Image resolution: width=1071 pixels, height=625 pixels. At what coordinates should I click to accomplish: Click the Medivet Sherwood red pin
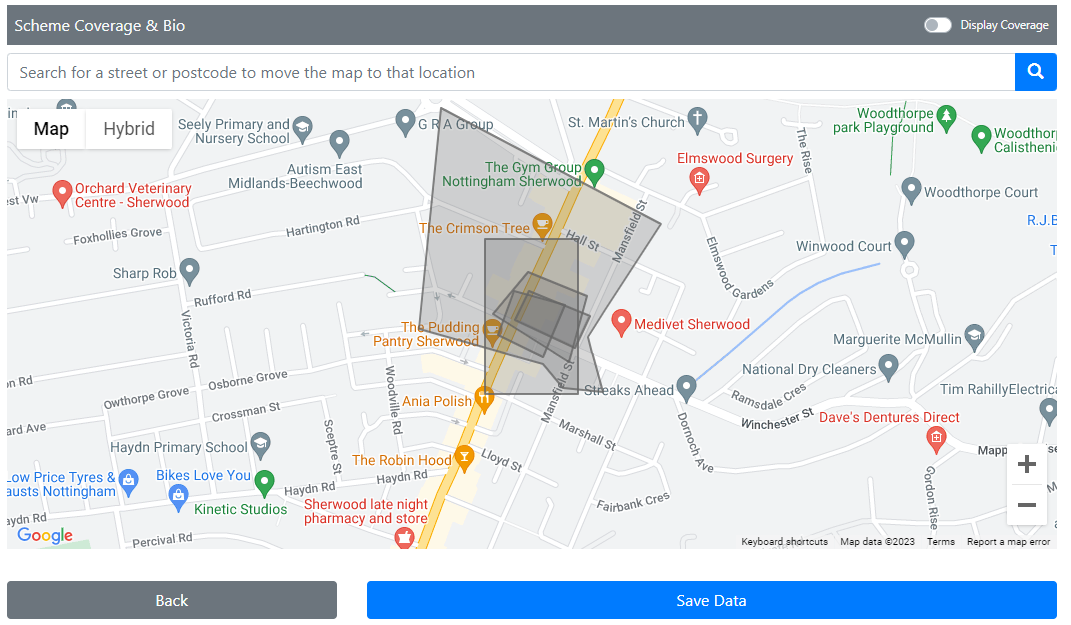621,323
